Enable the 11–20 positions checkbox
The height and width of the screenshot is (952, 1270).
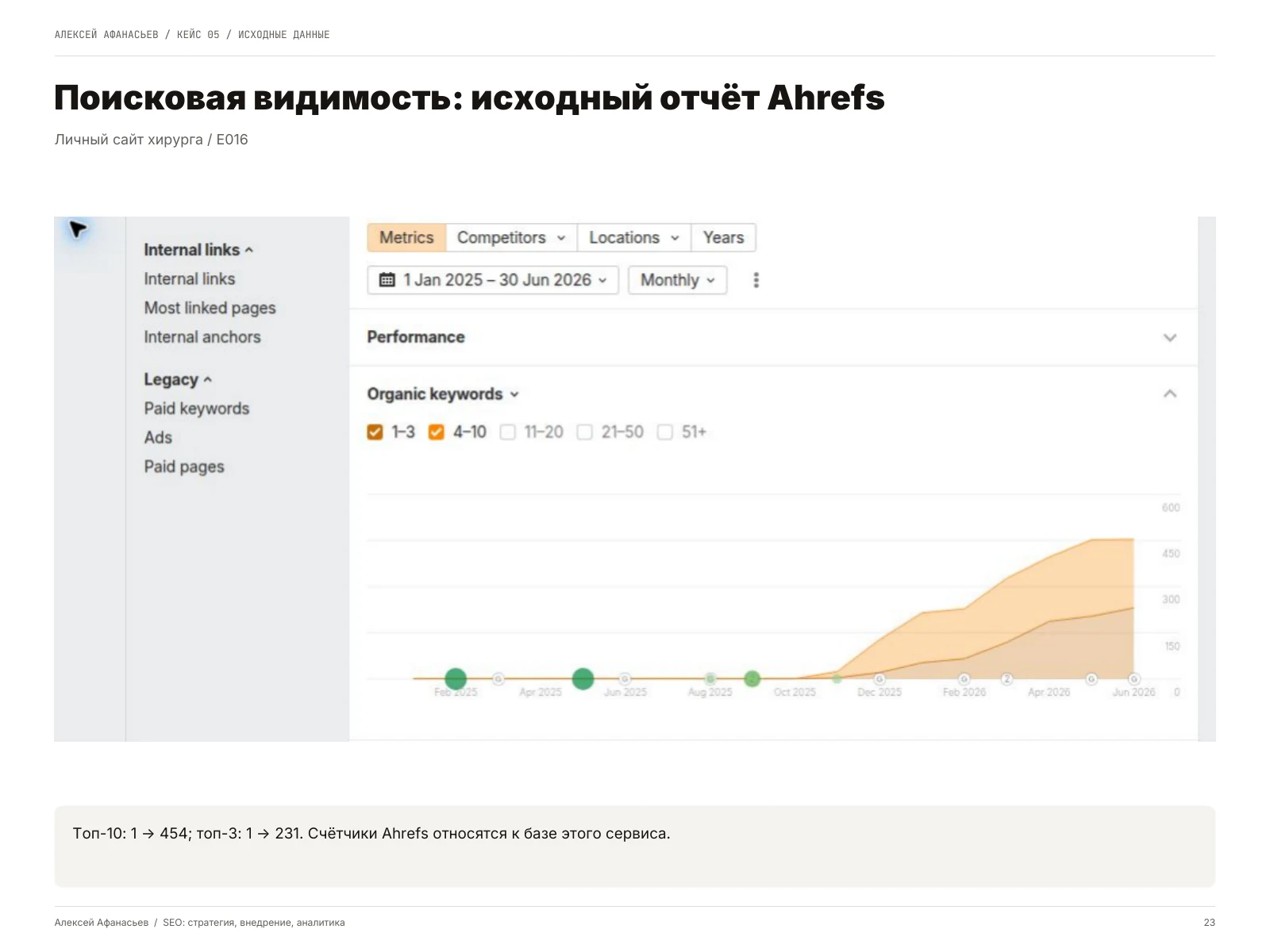(508, 432)
